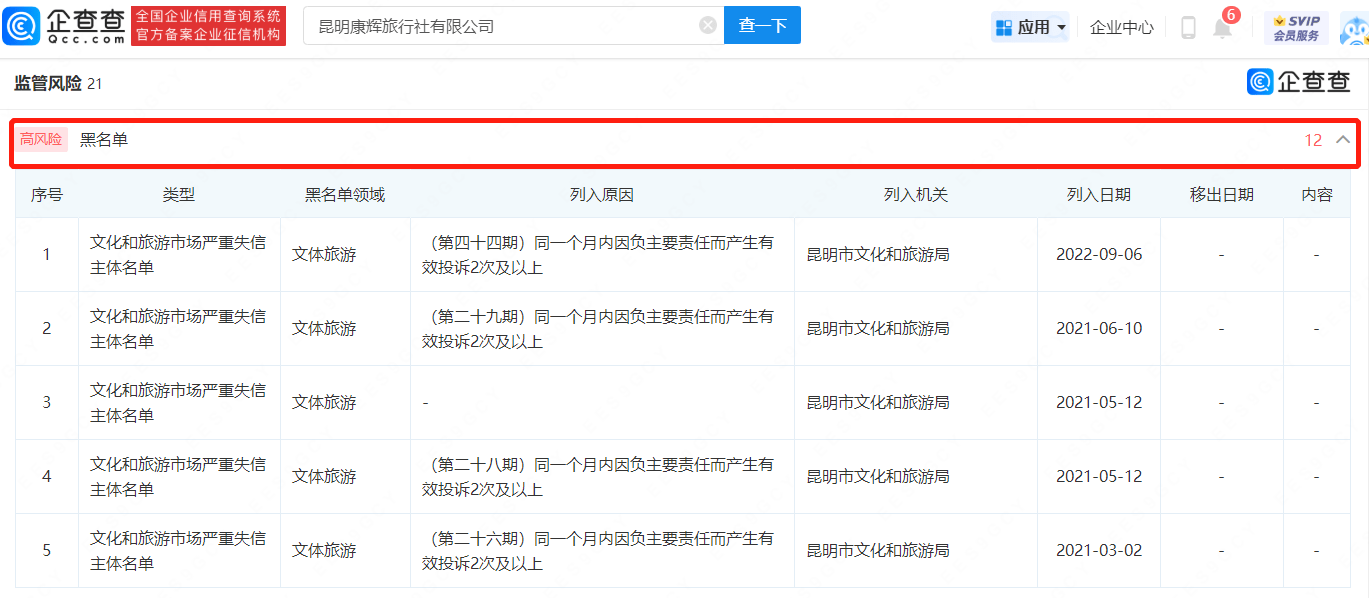Click the 列入原因 column header
The width and height of the screenshot is (1369, 598).
[x=602, y=195]
